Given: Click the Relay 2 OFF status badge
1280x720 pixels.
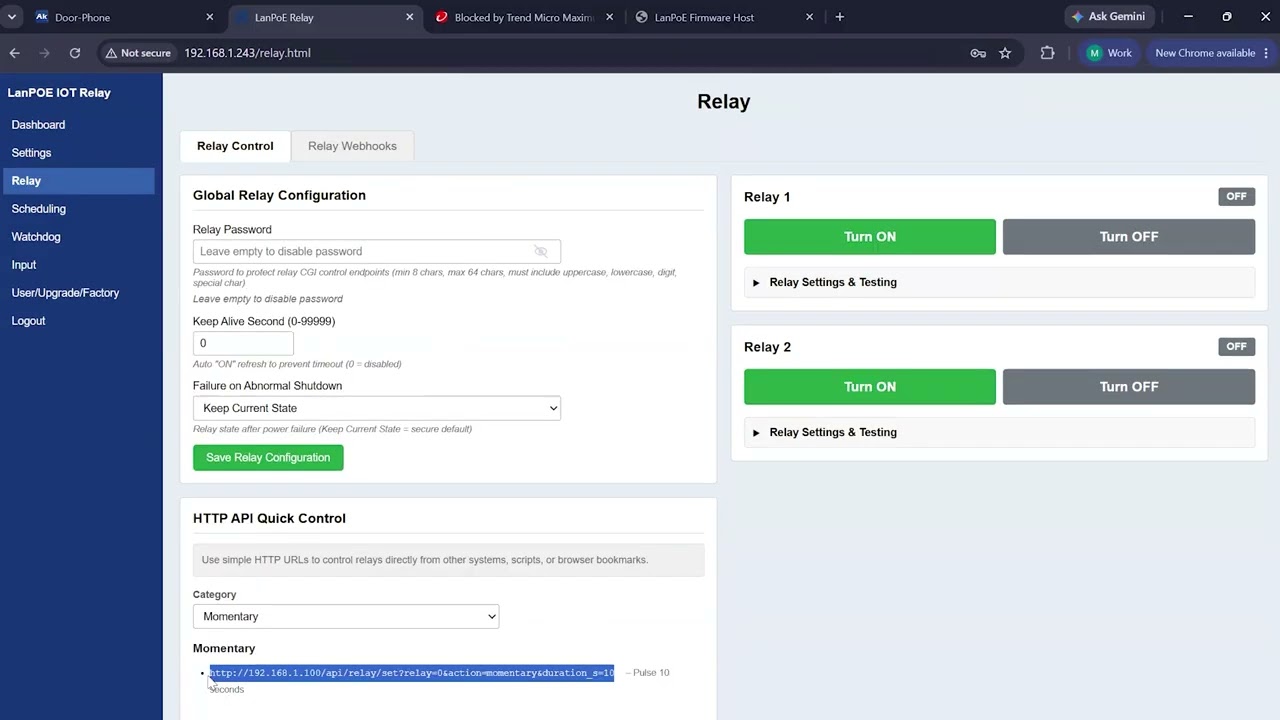Looking at the screenshot, I should tap(1236, 346).
